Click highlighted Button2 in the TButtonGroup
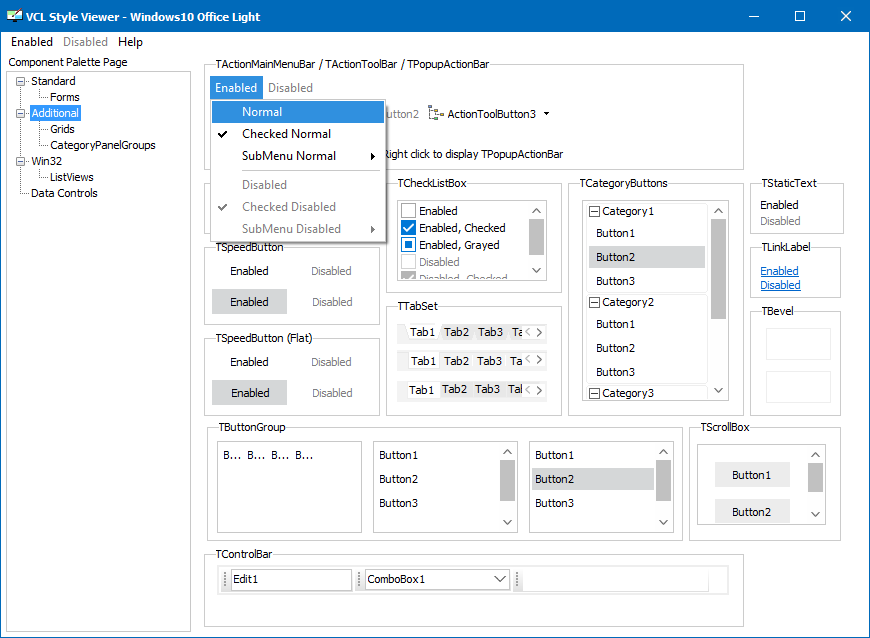Screen dimensions: 870x638 (593, 479)
